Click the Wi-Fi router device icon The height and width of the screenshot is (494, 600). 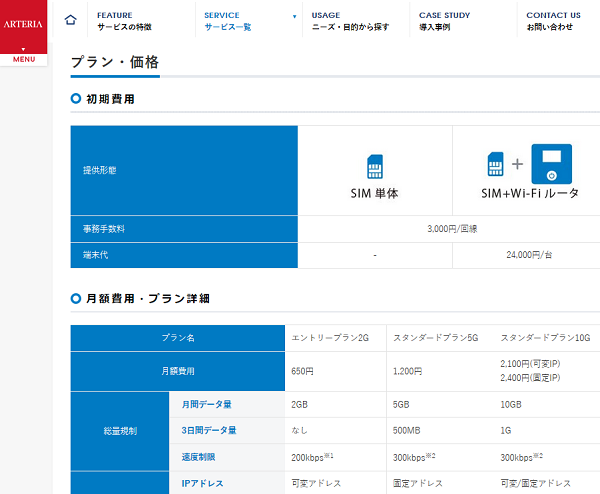(551, 164)
